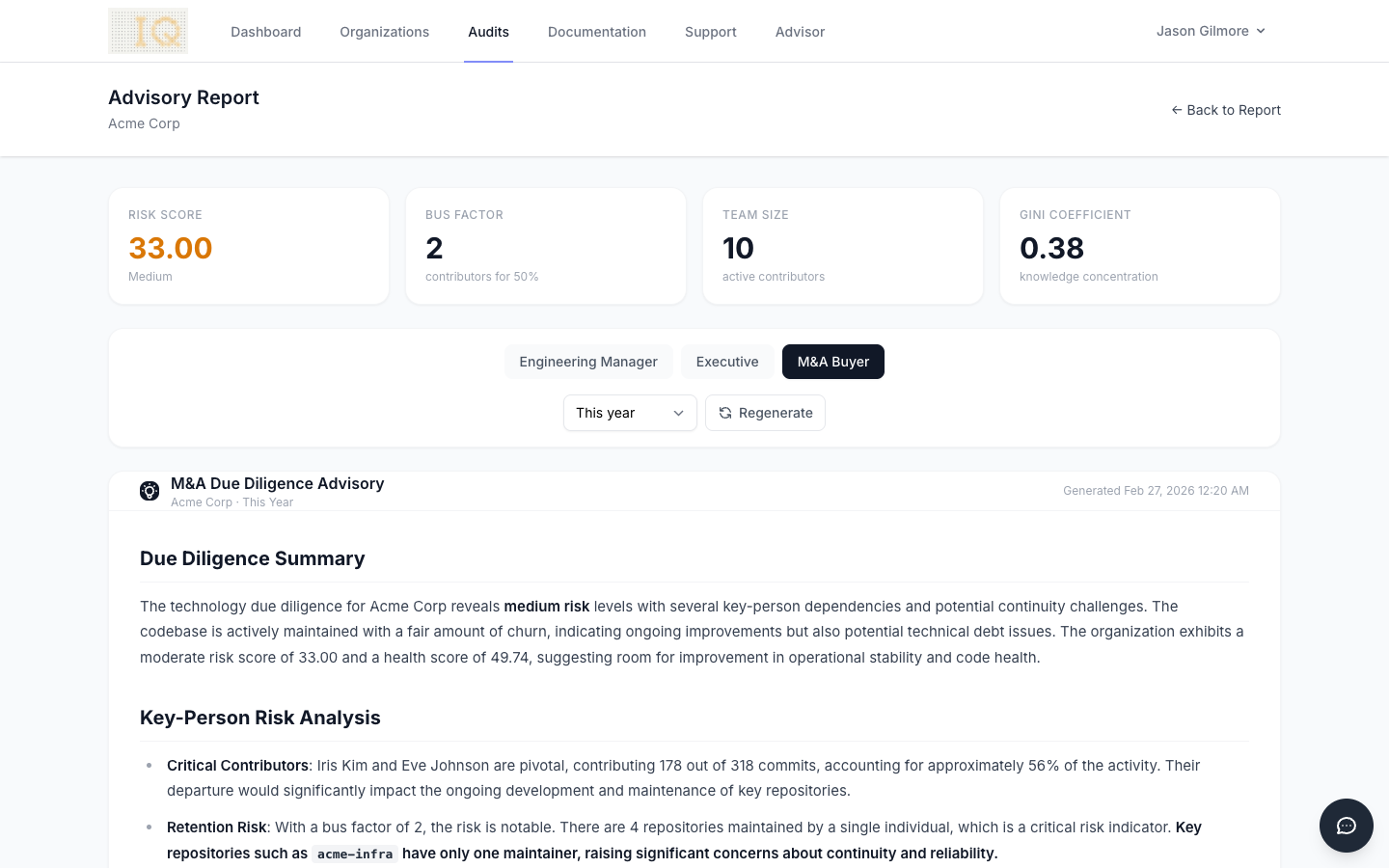The height and width of the screenshot is (868, 1389).
Task: Click the shield icon next to M&A Due Diligence Advisory
Action: click(150, 491)
